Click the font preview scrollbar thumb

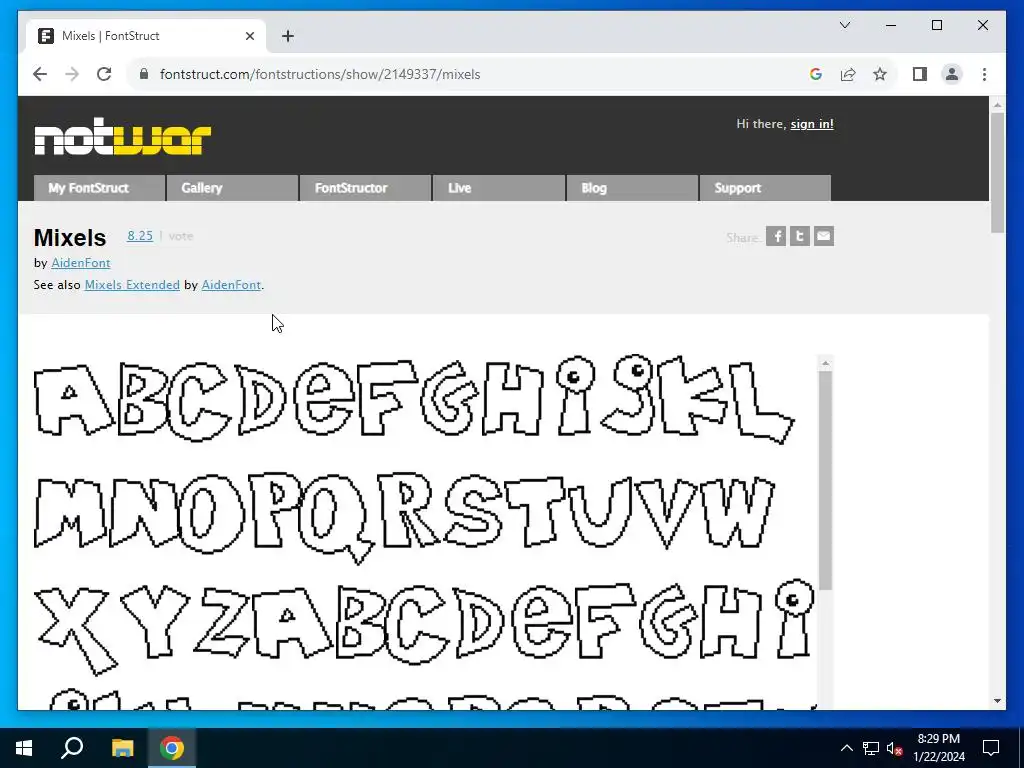(825, 480)
